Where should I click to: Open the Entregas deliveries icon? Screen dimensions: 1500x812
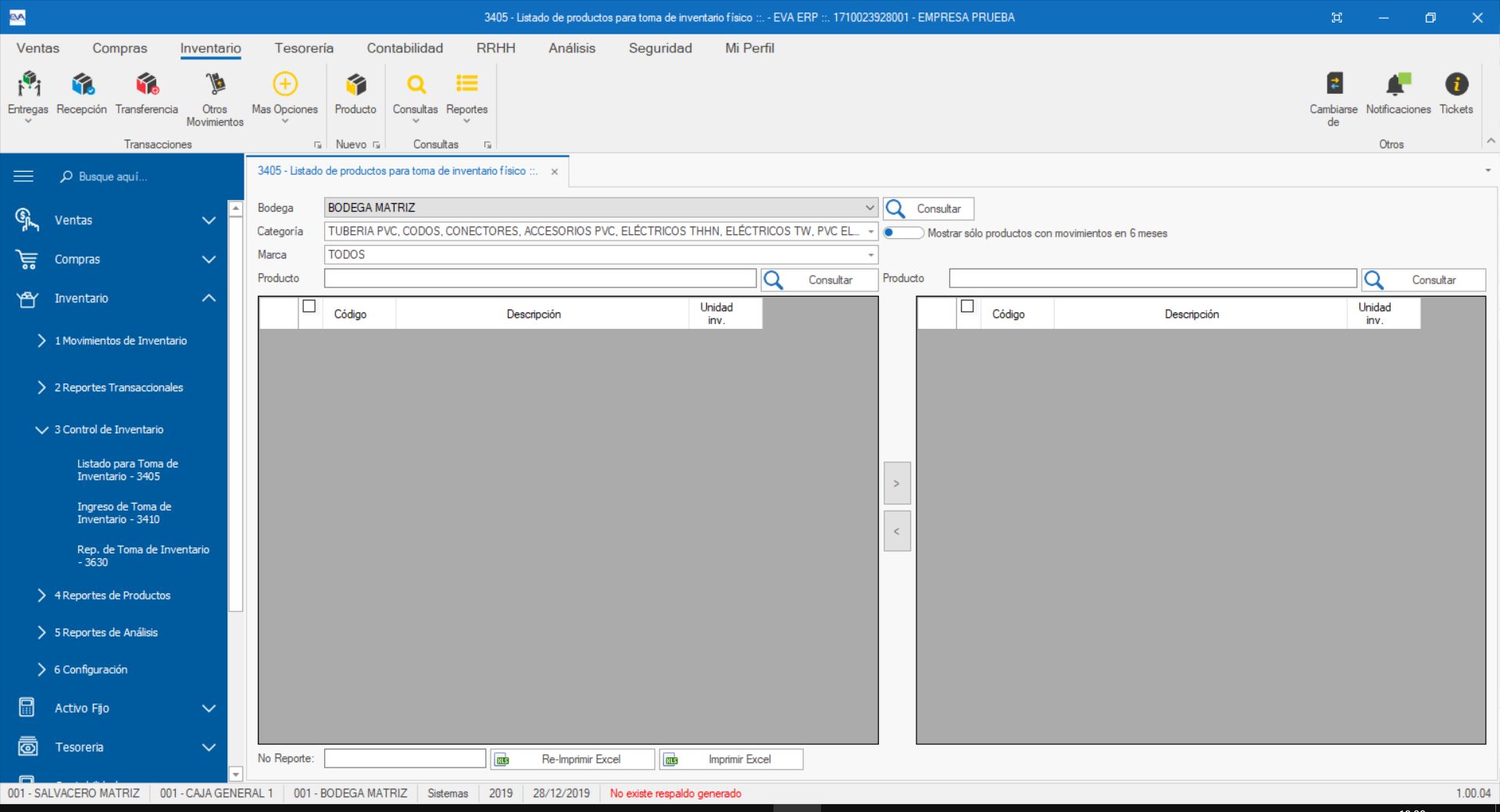click(x=28, y=84)
